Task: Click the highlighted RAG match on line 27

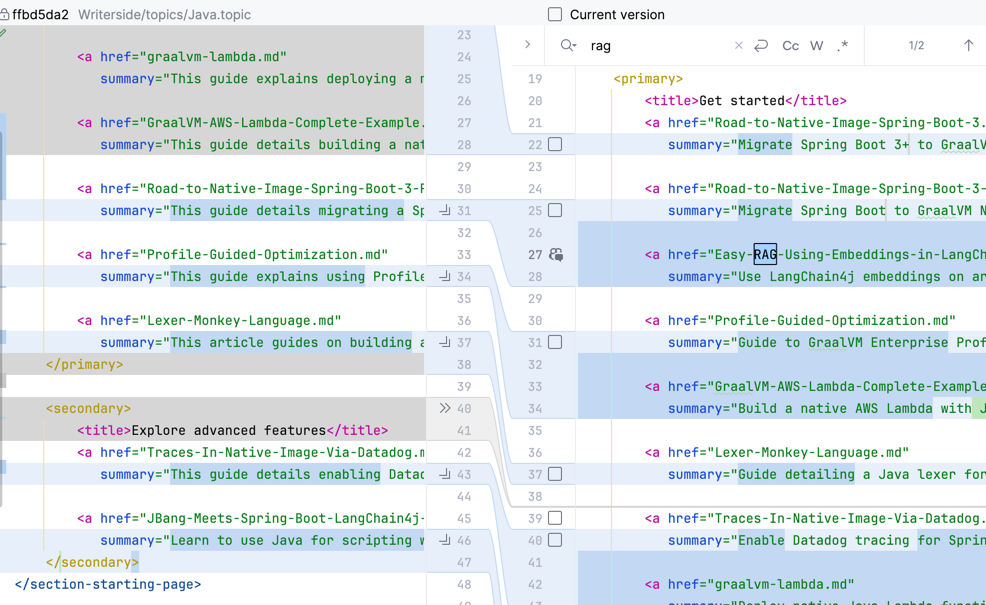Action: pos(765,254)
